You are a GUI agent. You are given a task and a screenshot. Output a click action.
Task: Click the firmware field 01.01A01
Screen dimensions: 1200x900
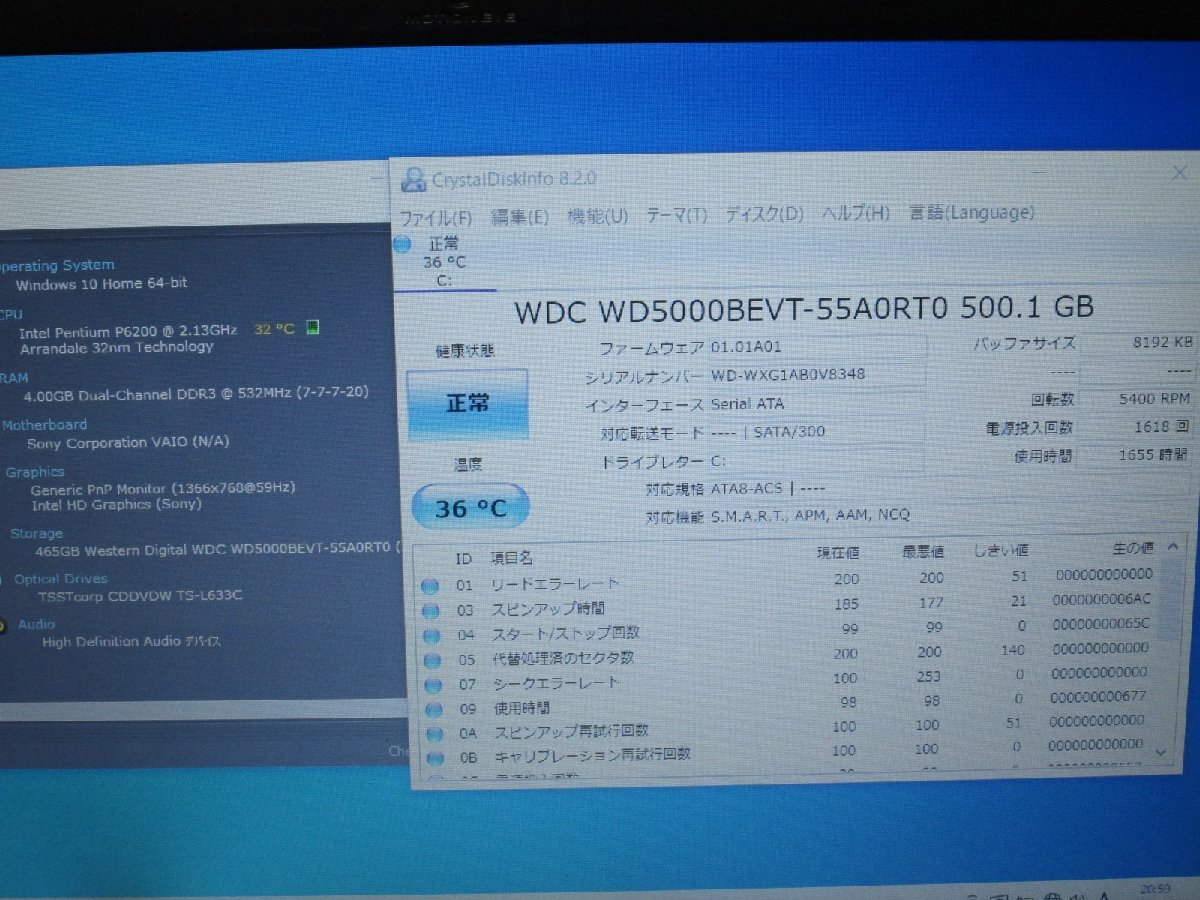[816, 348]
